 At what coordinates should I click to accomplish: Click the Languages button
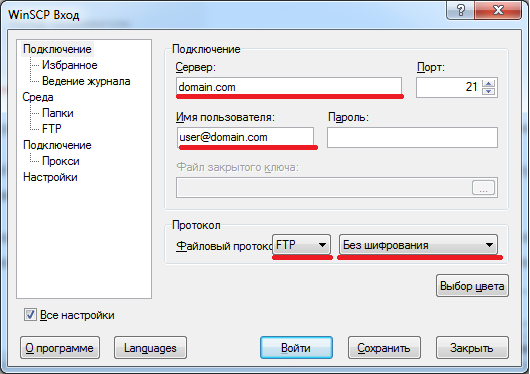tap(150, 348)
